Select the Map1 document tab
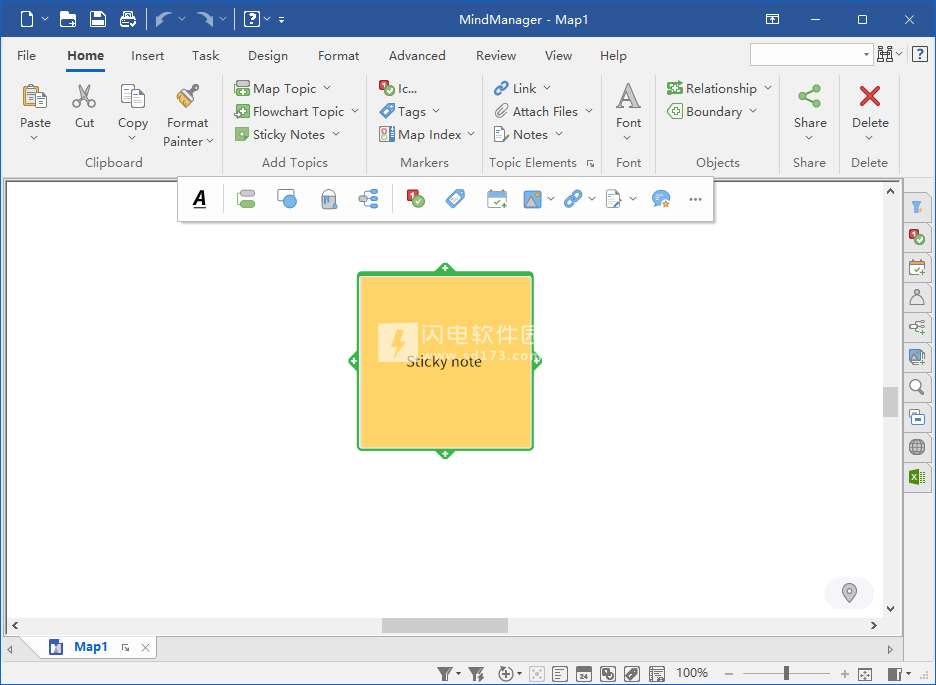The height and width of the screenshot is (685, 936). 91,647
